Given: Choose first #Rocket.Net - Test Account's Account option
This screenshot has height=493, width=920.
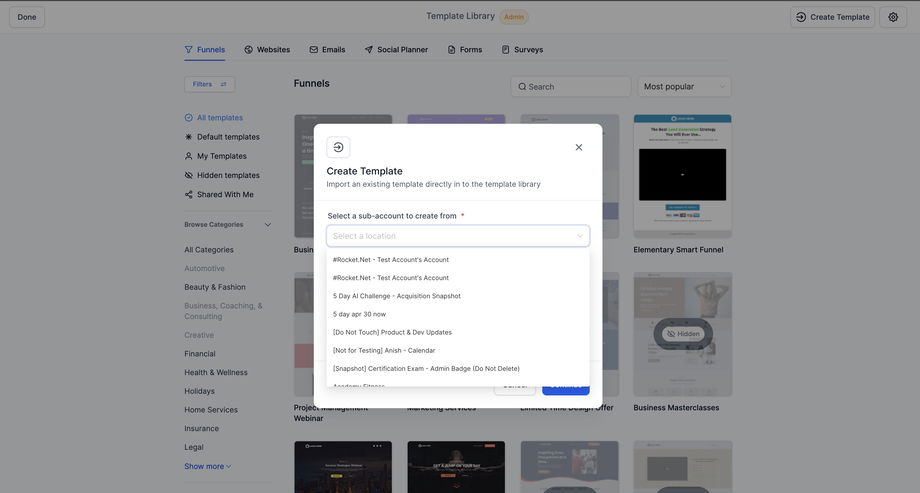Looking at the screenshot, I should [x=458, y=259].
